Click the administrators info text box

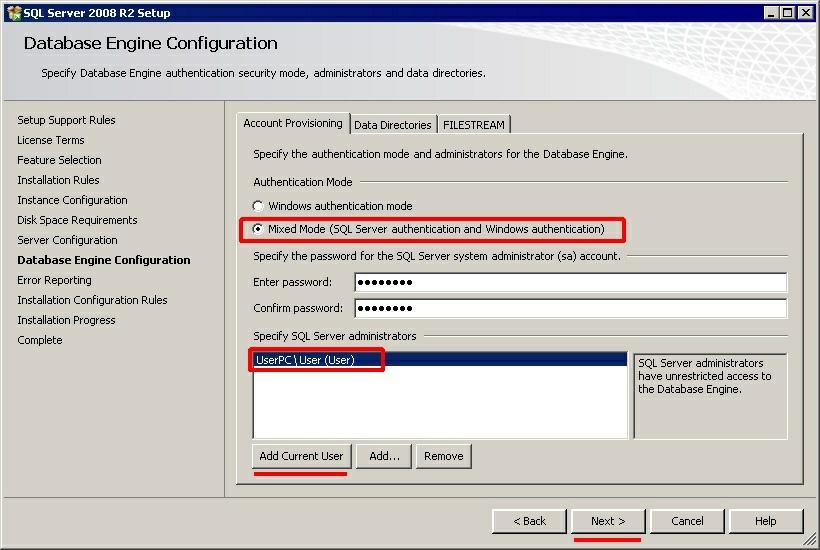click(710, 396)
